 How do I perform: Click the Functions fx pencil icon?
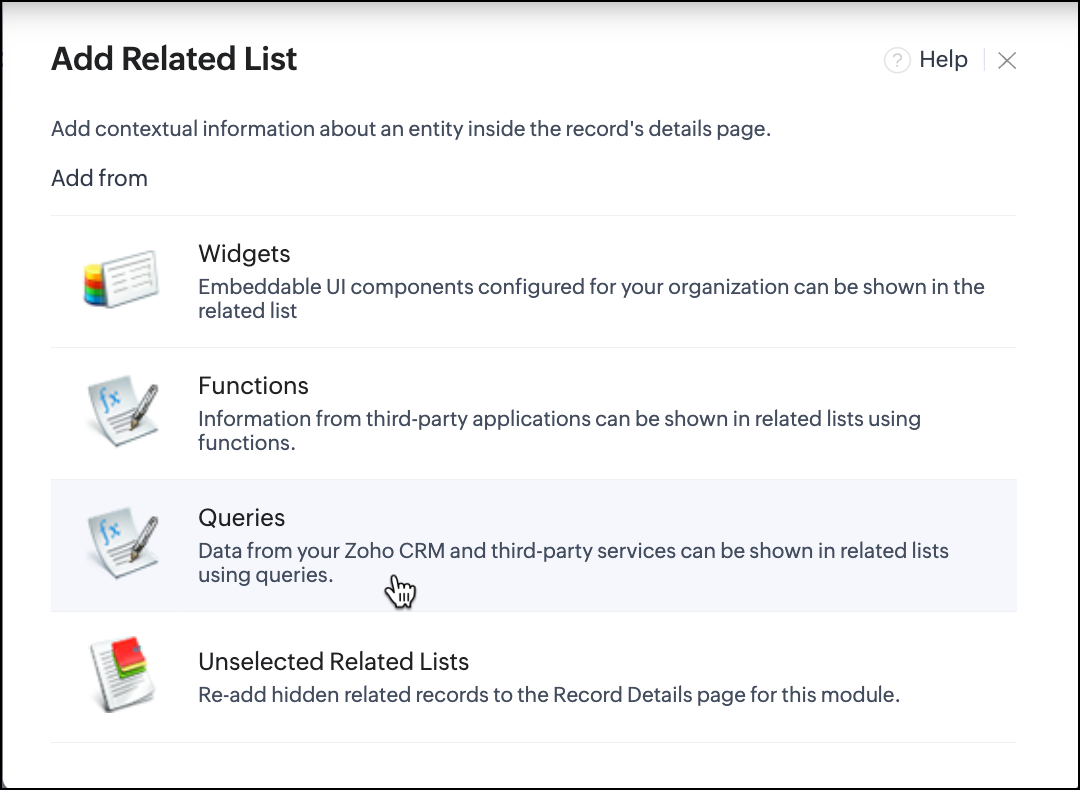tap(121, 411)
